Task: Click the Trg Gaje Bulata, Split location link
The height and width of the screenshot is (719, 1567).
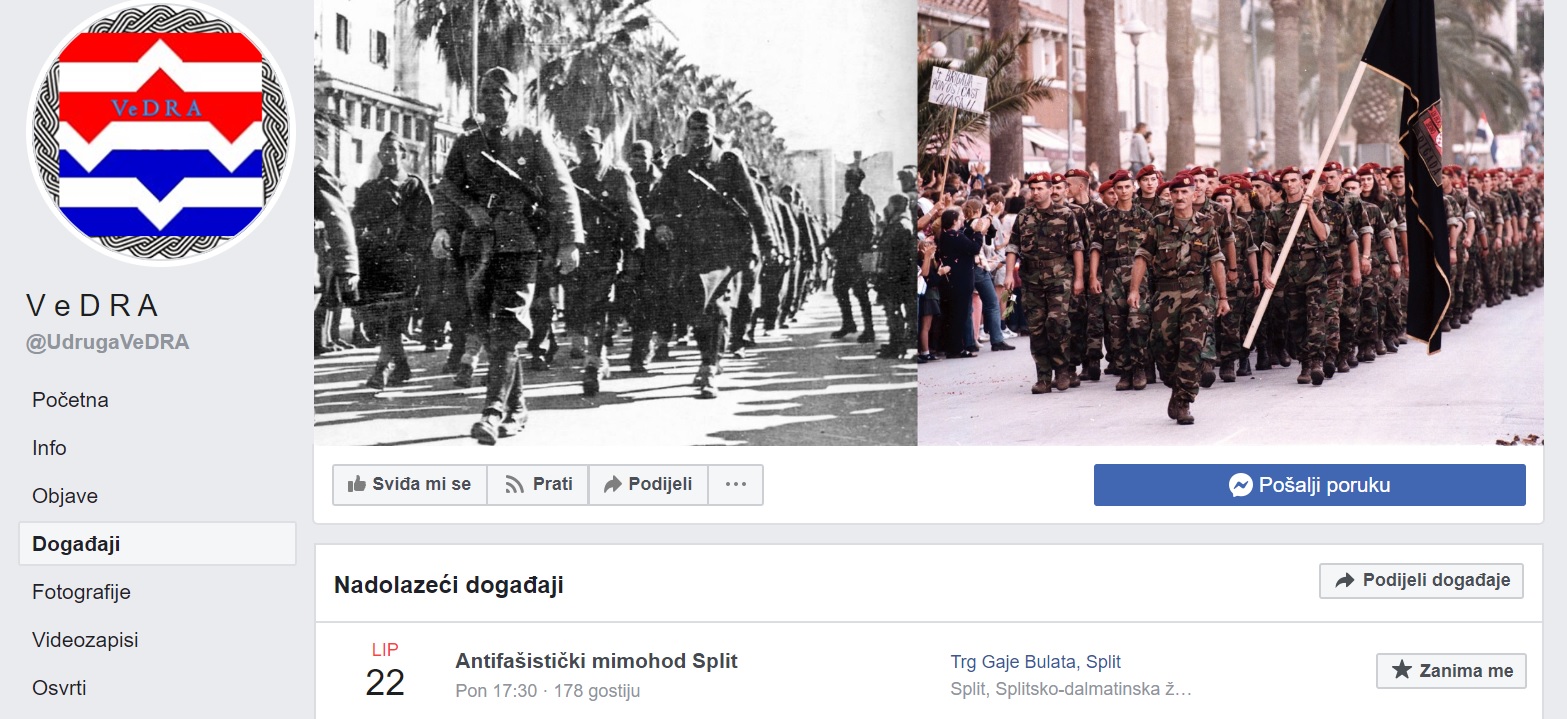Action: 1035,662
